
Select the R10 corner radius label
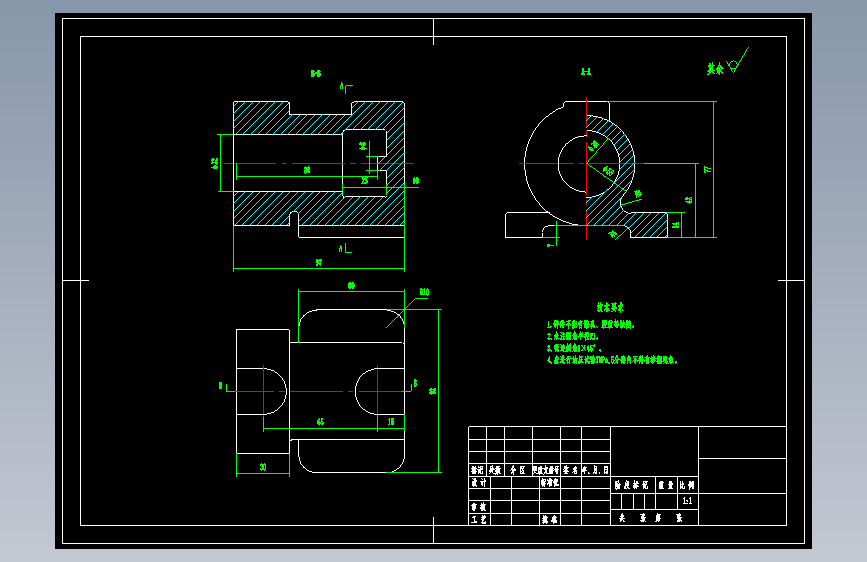424,292
